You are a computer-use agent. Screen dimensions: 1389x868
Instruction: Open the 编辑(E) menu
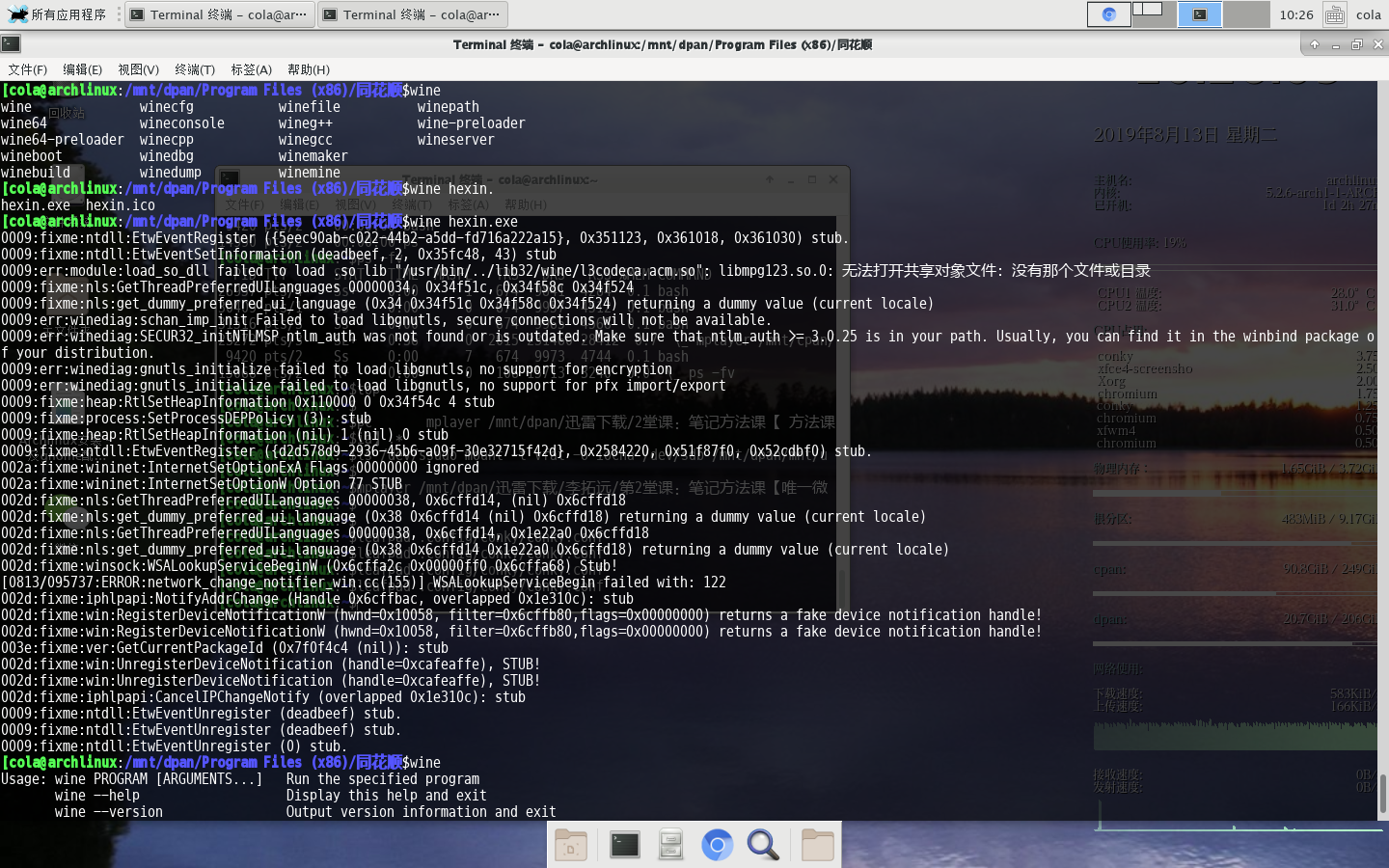[82, 69]
